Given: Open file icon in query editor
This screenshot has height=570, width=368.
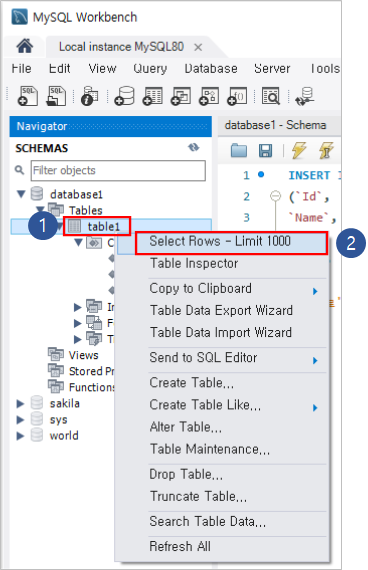Looking at the screenshot, I should (239, 150).
